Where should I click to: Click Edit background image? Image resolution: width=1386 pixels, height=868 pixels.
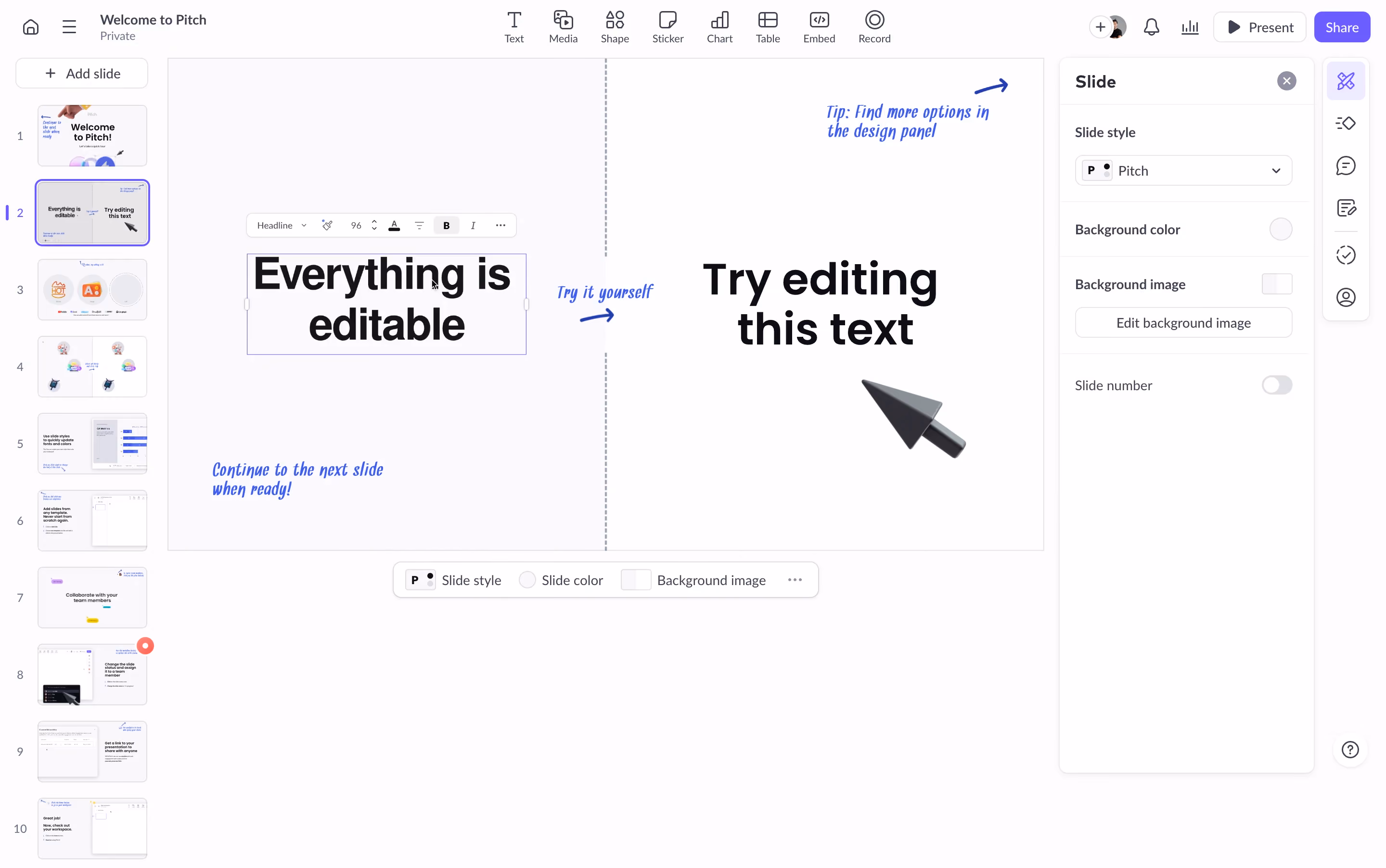coord(1183,323)
